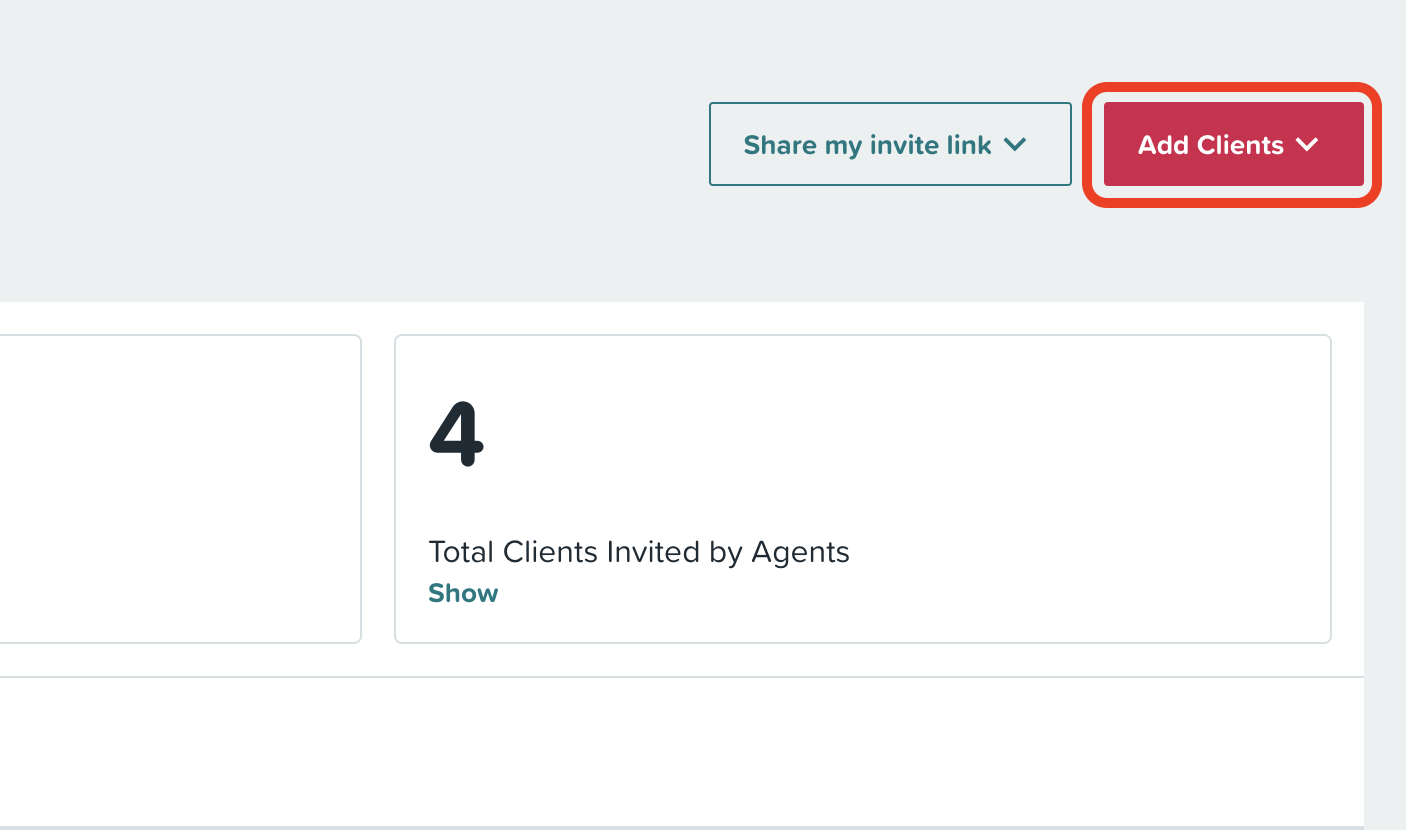The image size is (1406, 830).
Task: Click the chevron beside Share my invite link
Action: 1015,145
